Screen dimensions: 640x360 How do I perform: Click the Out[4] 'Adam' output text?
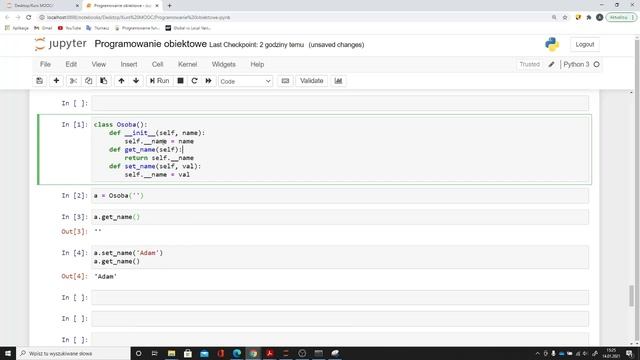coord(106,276)
